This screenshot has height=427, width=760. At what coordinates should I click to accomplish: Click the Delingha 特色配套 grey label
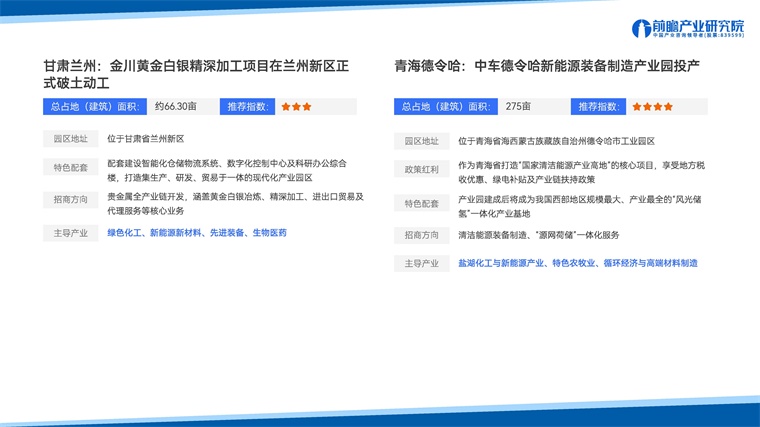(x=422, y=204)
